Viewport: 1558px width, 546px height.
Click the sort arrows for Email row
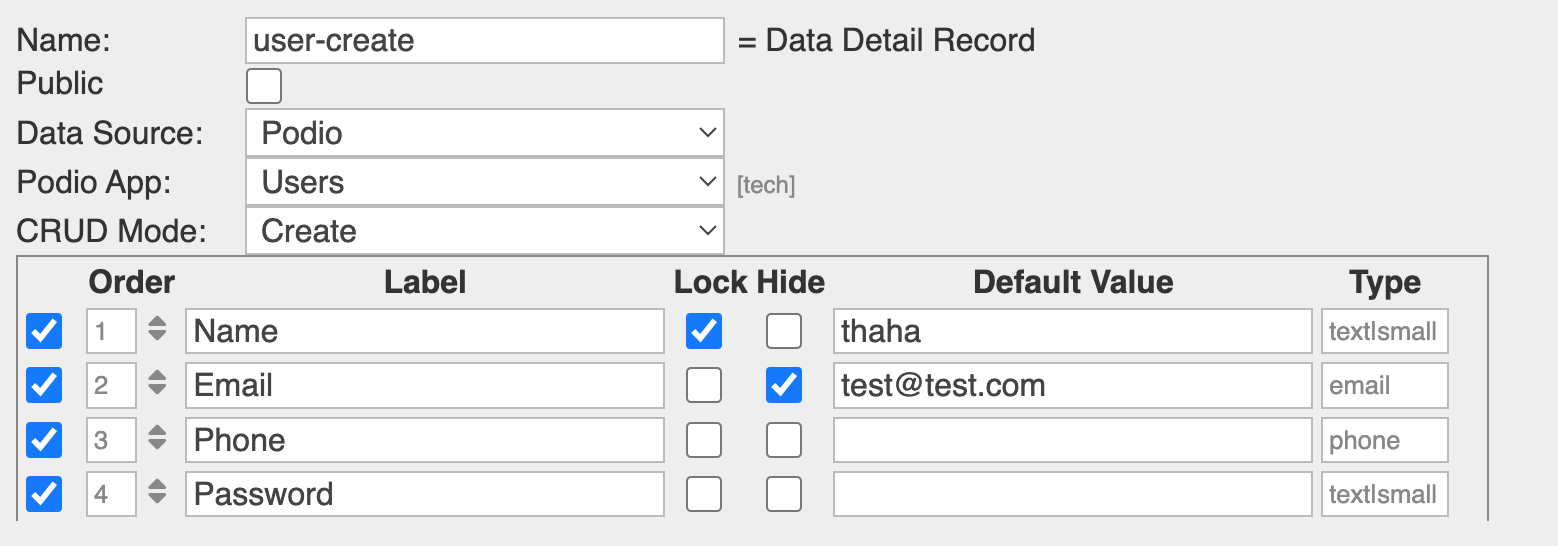(x=157, y=386)
